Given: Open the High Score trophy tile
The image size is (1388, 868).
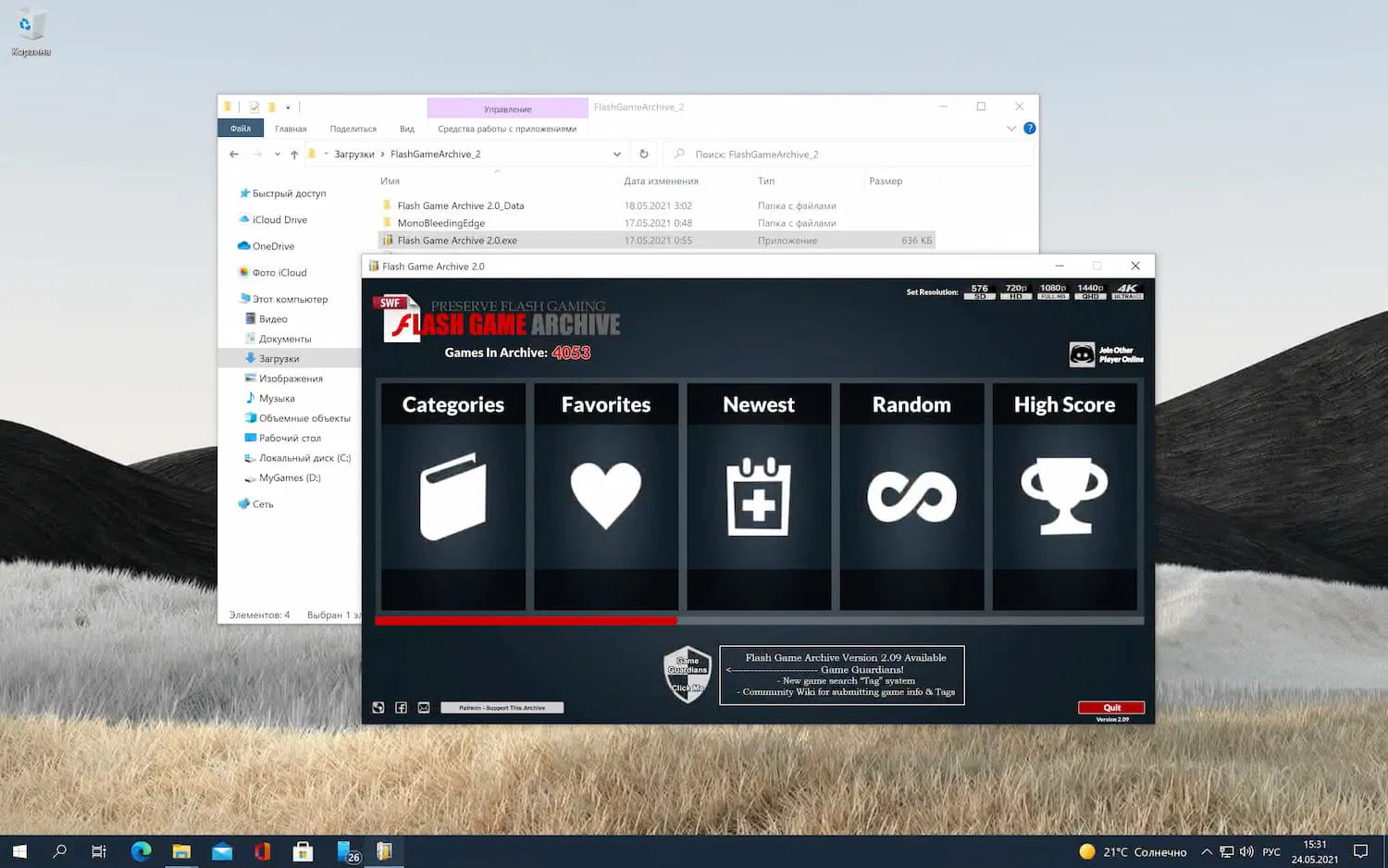Looking at the screenshot, I should pos(1064,497).
